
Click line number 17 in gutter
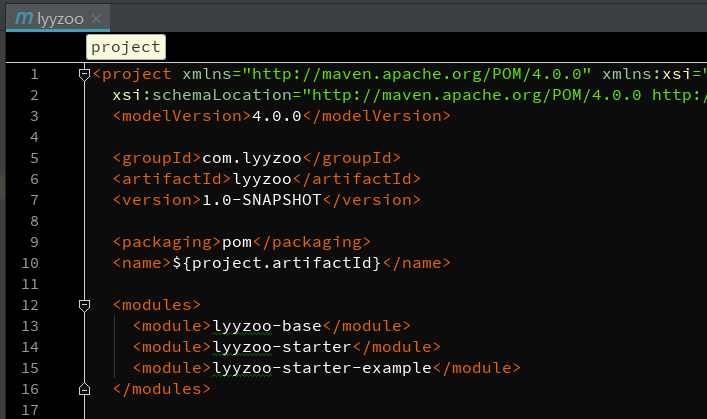coord(30,410)
